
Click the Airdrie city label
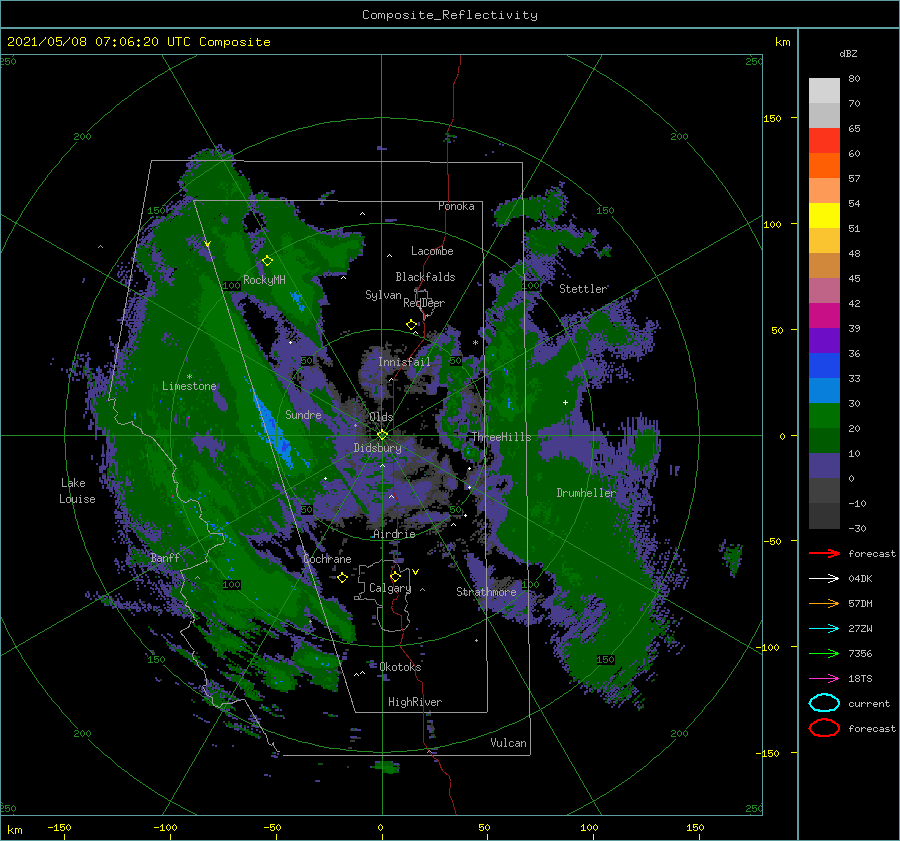tap(394, 534)
